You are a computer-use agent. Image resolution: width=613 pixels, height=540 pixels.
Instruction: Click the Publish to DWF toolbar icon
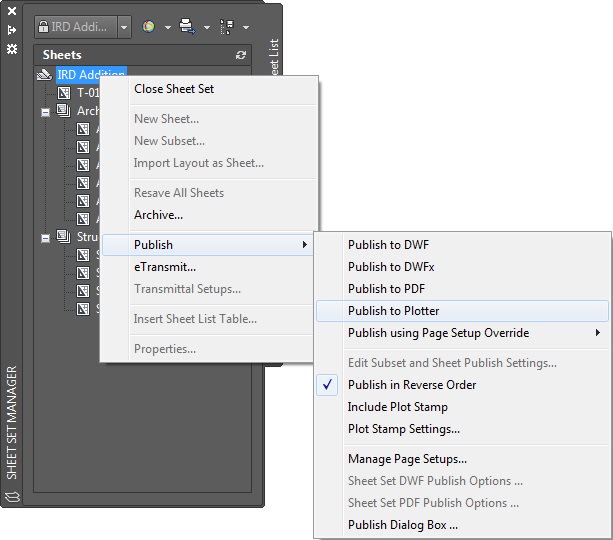(x=148, y=27)
